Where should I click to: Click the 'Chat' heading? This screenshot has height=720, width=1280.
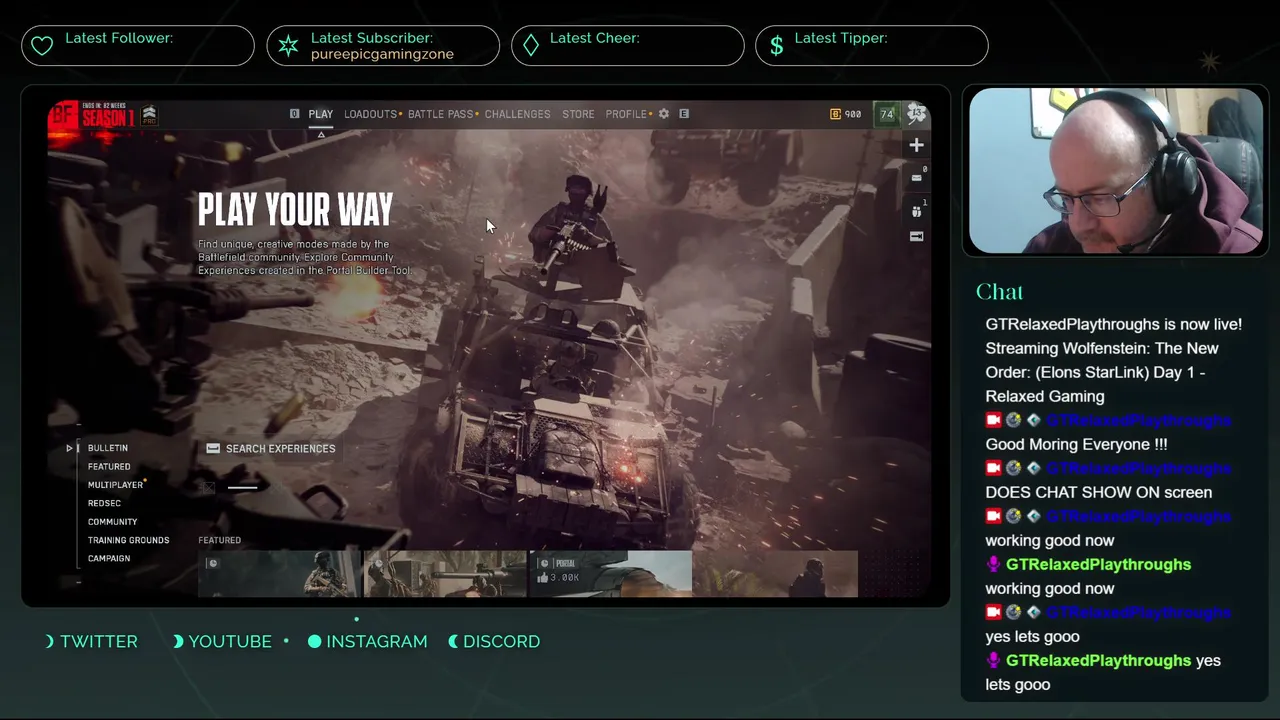pos(999,292)
